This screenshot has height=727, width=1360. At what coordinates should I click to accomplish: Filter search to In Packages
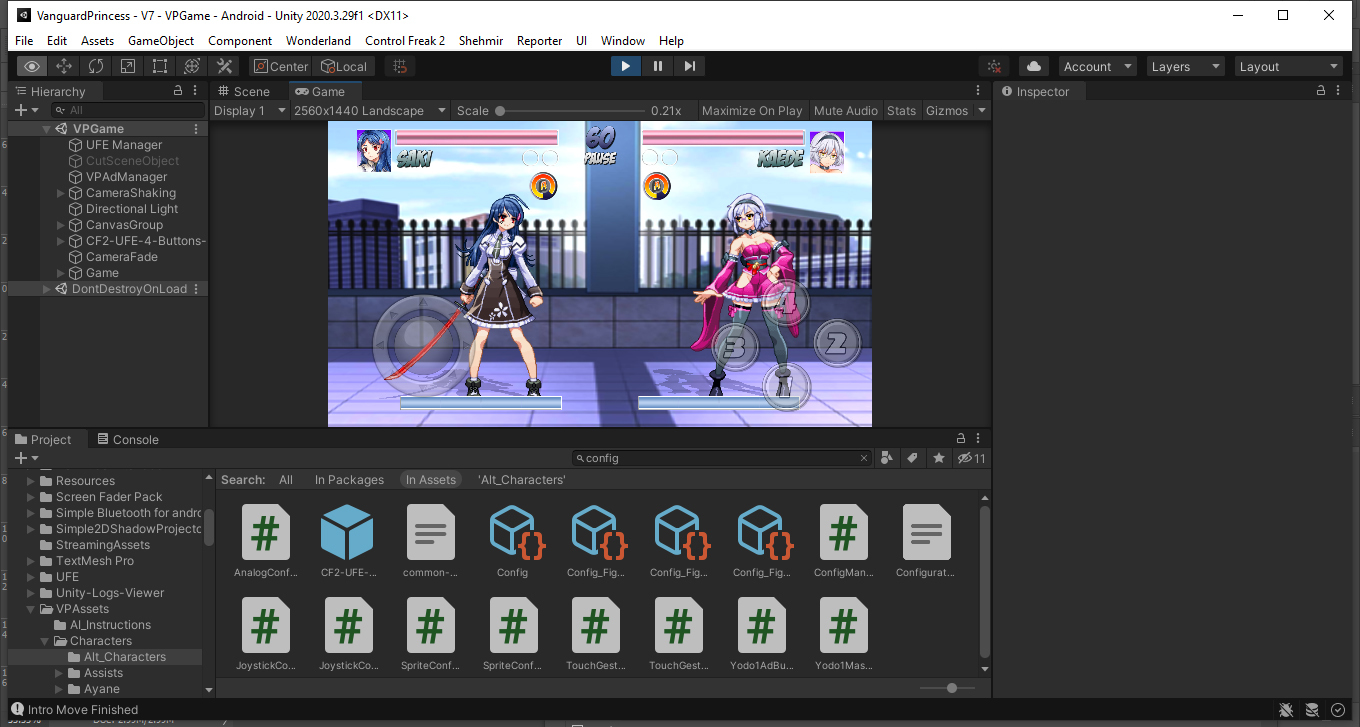tap(349, 480)
